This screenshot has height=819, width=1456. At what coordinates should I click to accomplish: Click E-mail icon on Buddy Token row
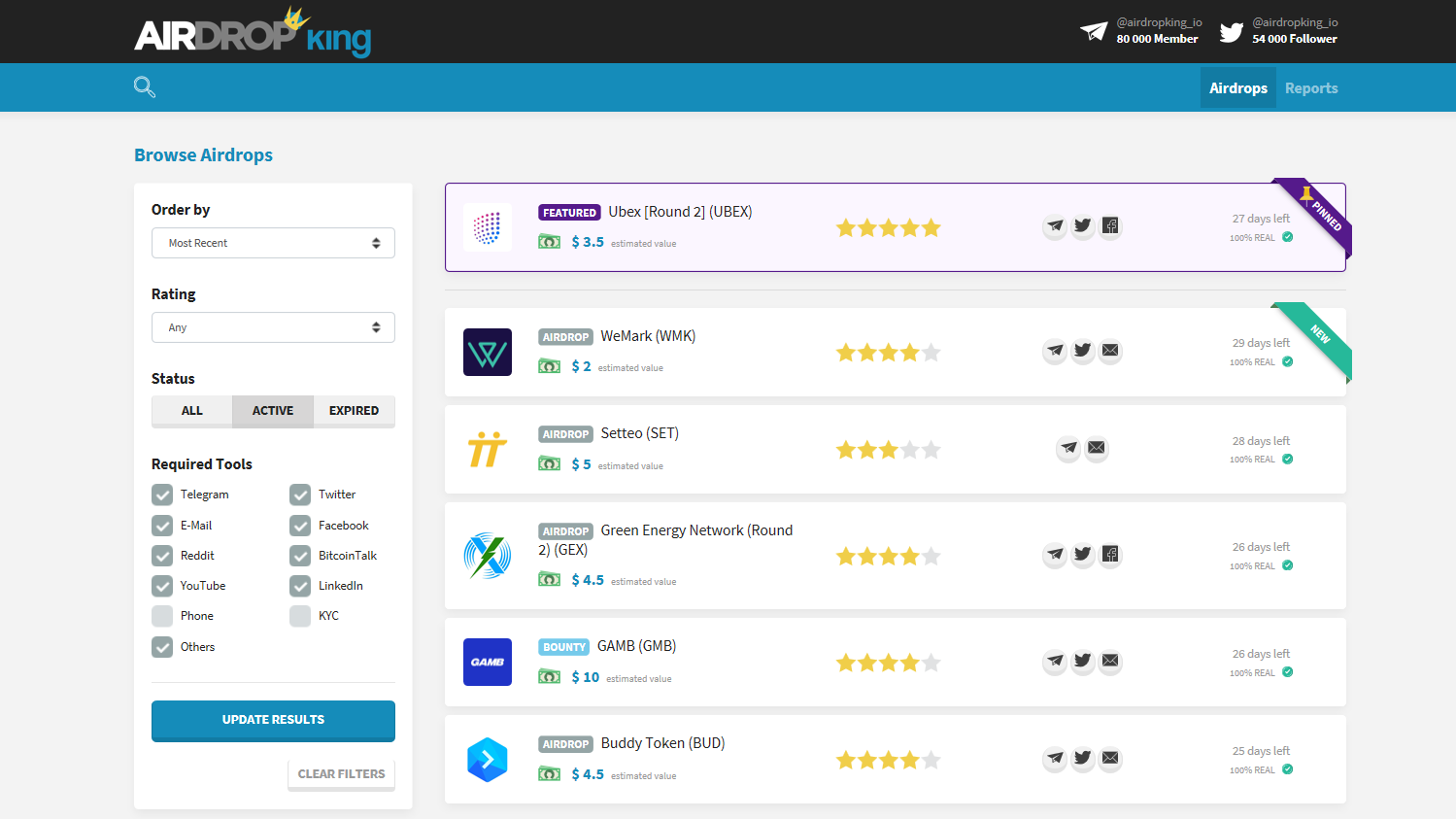1110,759
